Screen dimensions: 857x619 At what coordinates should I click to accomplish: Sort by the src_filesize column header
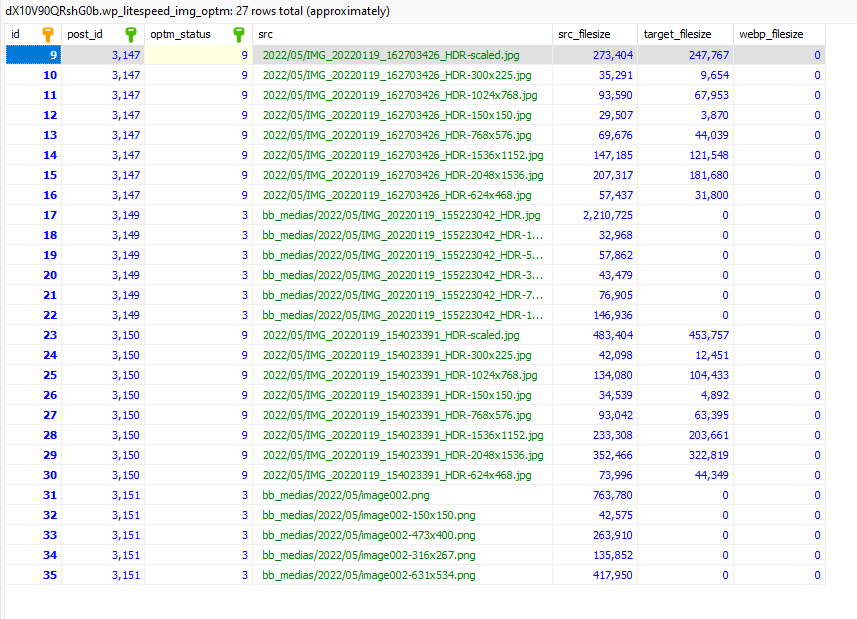pyautogui.click(x=595, y=34)
